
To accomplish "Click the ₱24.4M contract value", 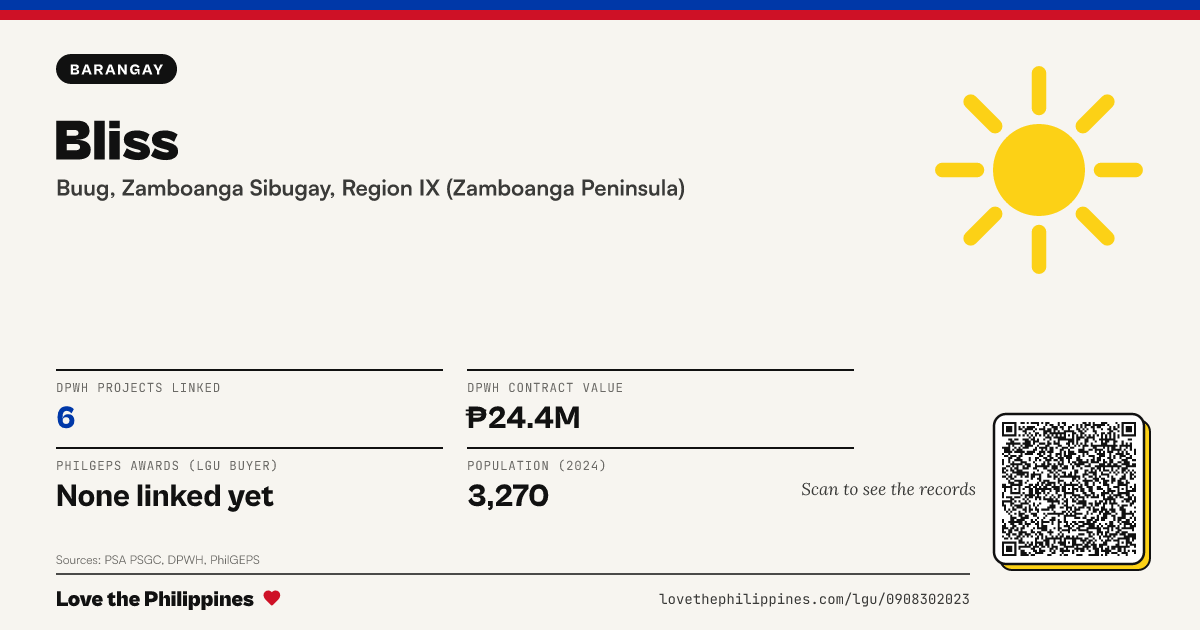I will (524, 417).
